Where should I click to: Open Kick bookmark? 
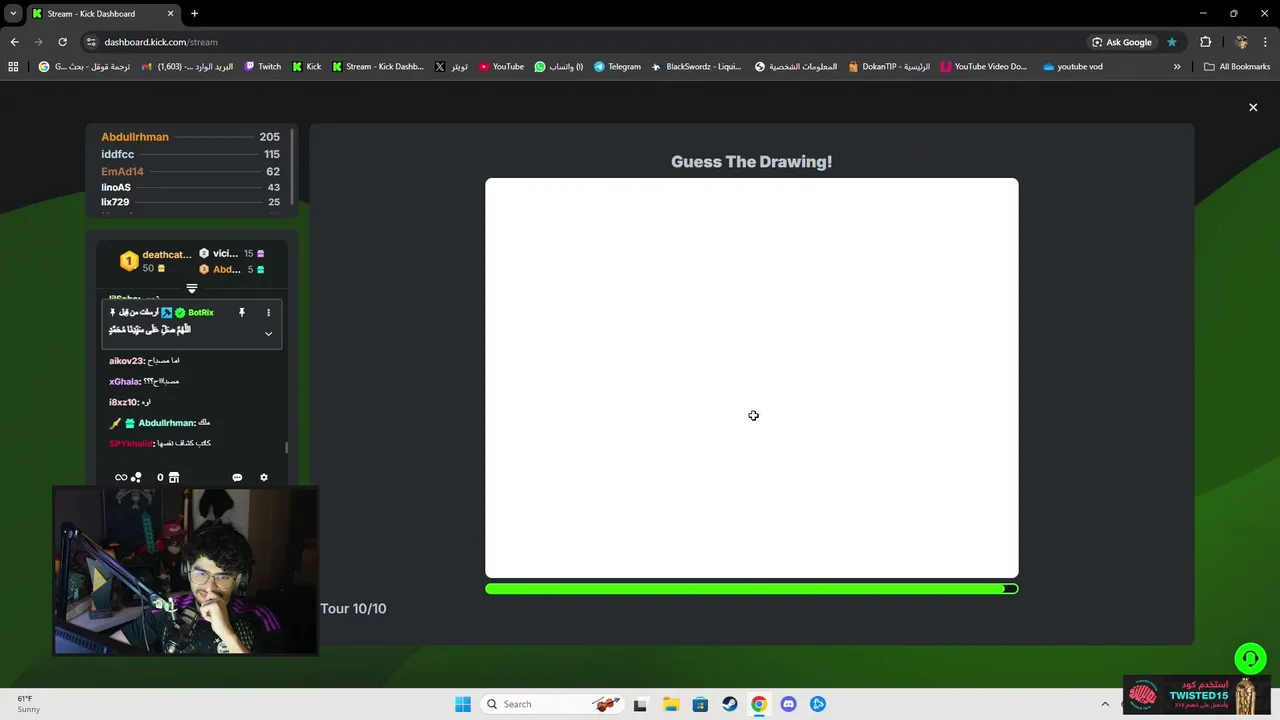307,67
